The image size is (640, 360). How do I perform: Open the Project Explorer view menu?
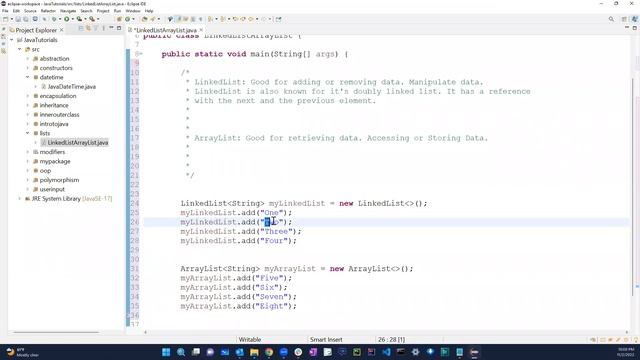click(x=103, y=29)
